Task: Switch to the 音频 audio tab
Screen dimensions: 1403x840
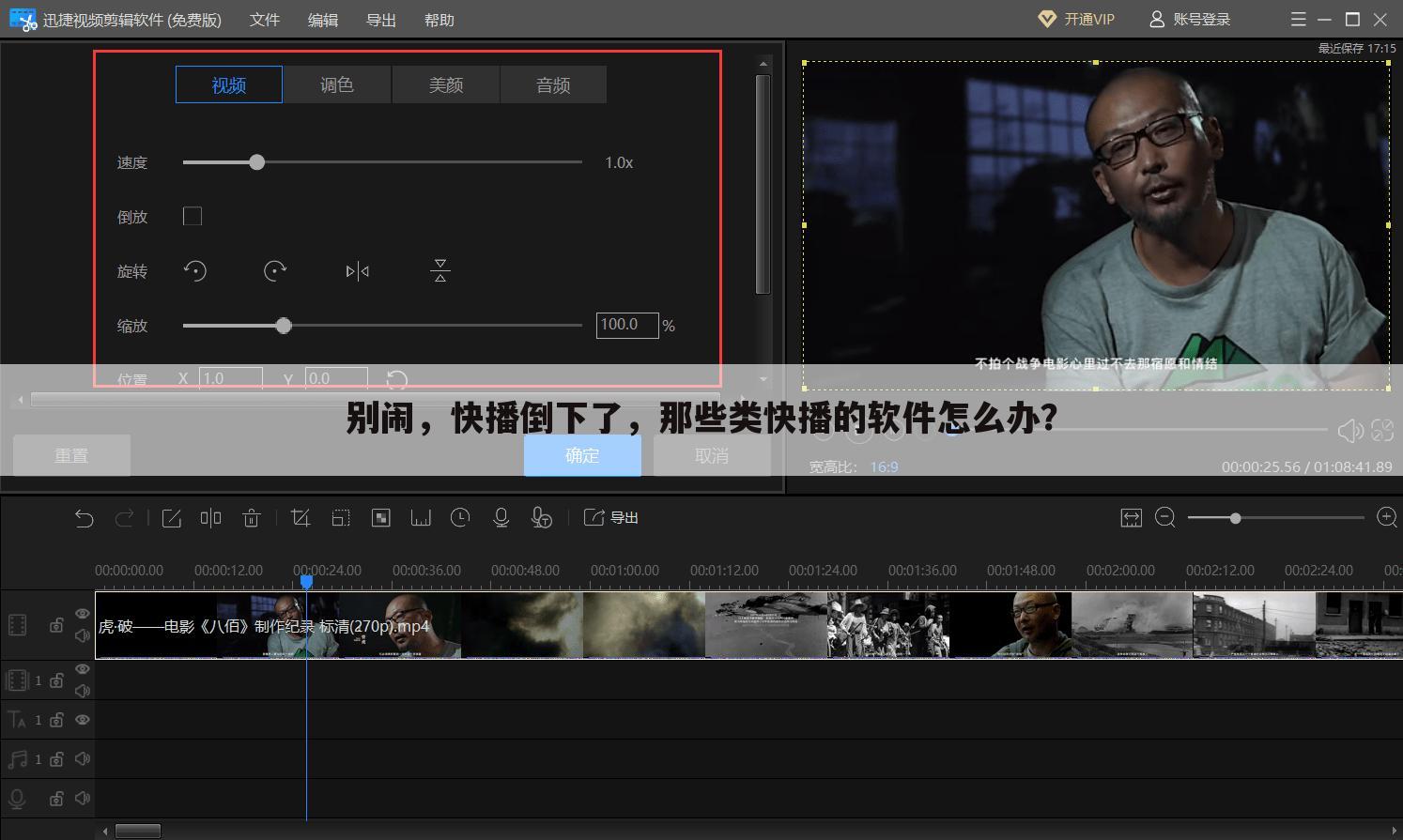Action: pyautogui.click(x=553, y=84)
